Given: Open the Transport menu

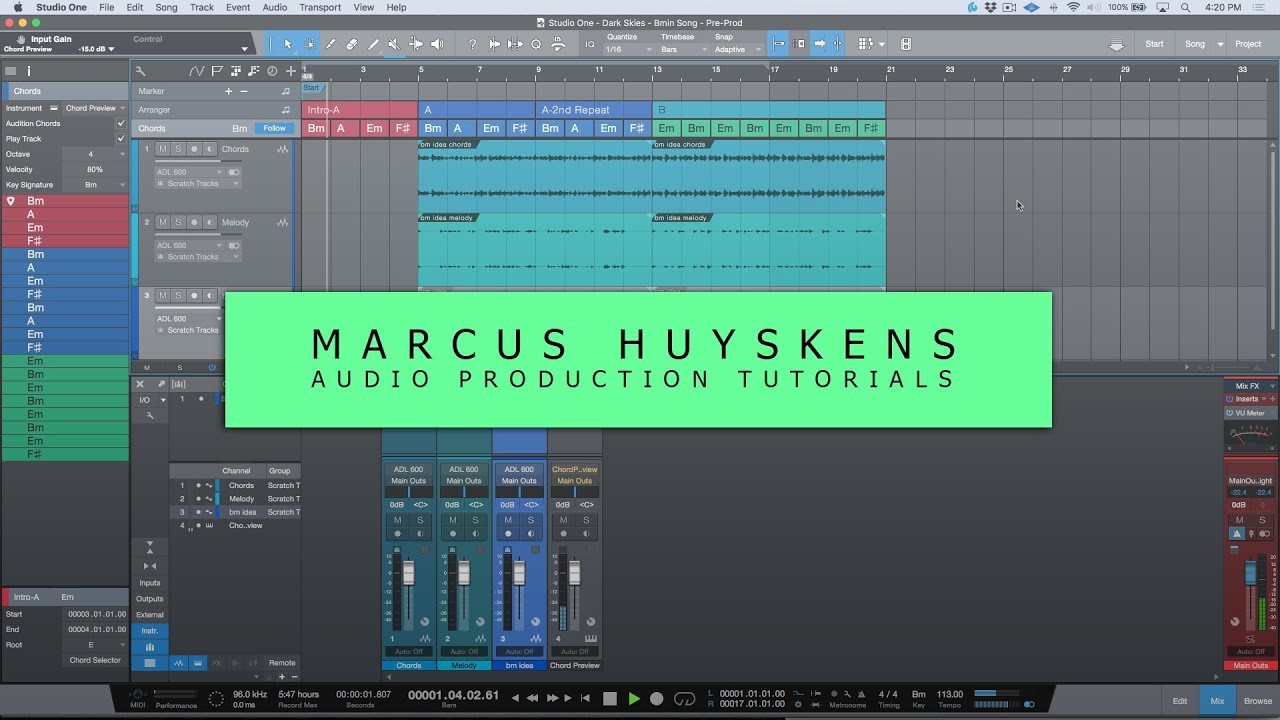Looking at the screenshot, I should 320,7.
